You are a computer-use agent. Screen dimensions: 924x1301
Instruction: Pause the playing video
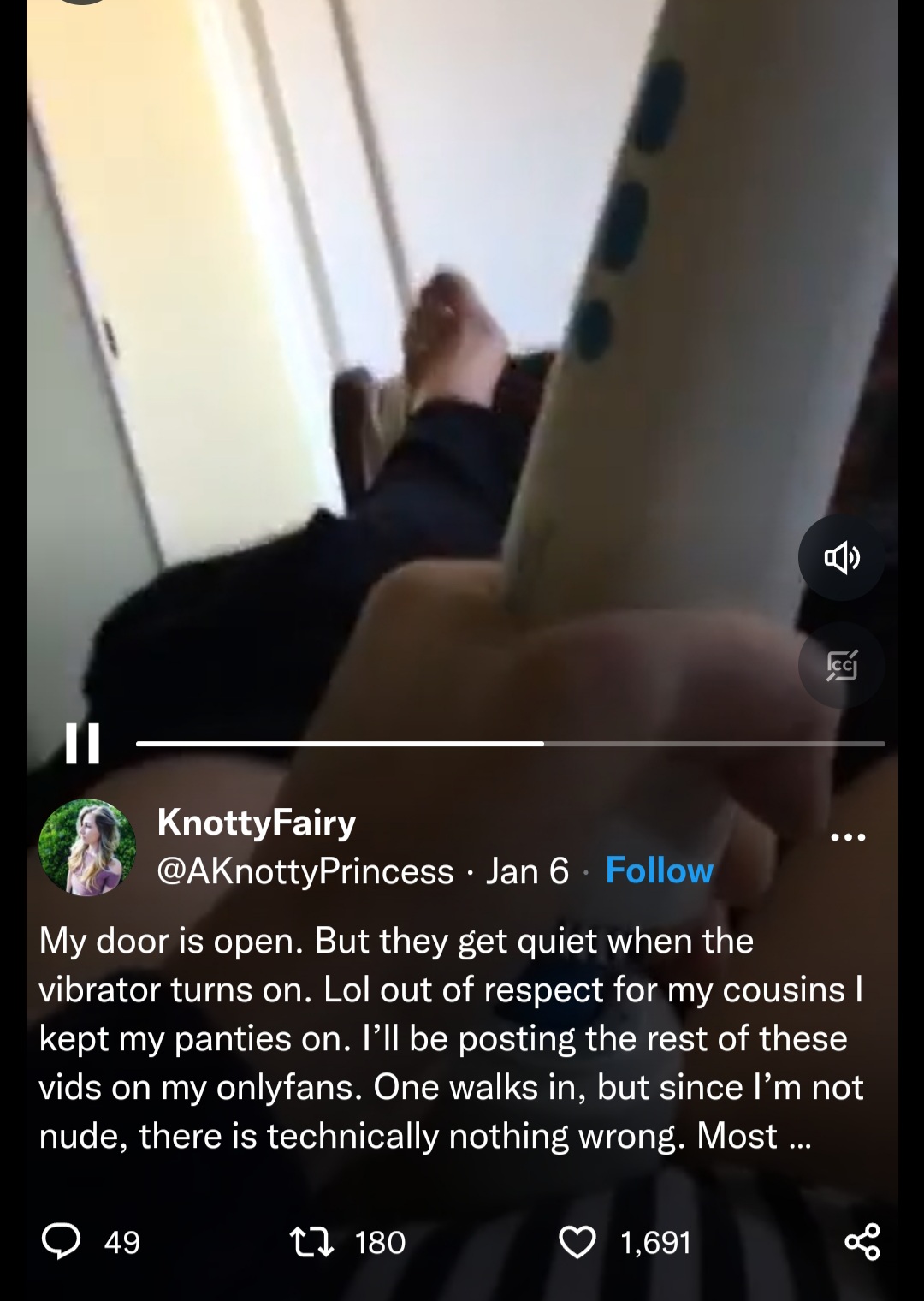83,743
